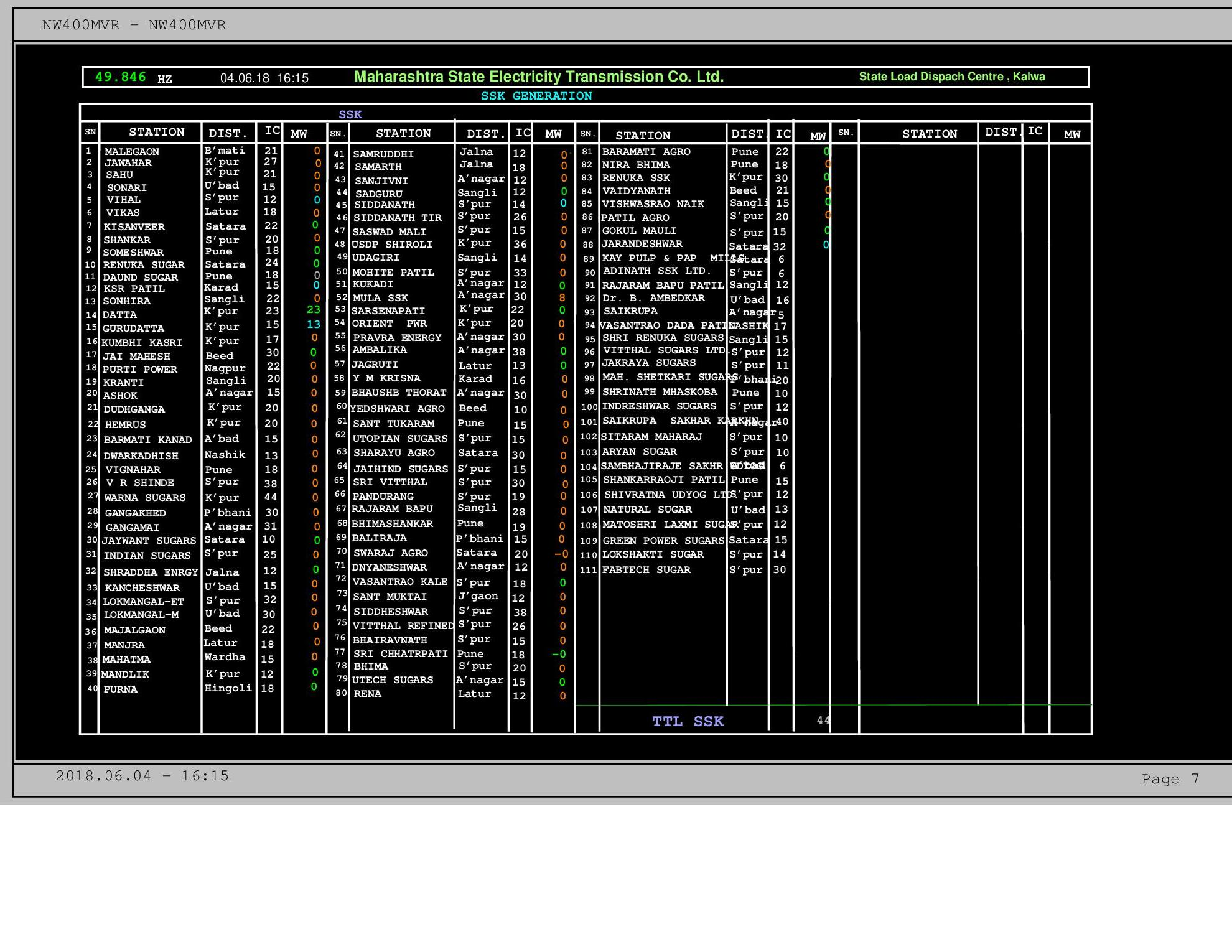Select the Dr. B. AMBEDKAR station
Screen dimensions: 1232x952
(653, 298)
